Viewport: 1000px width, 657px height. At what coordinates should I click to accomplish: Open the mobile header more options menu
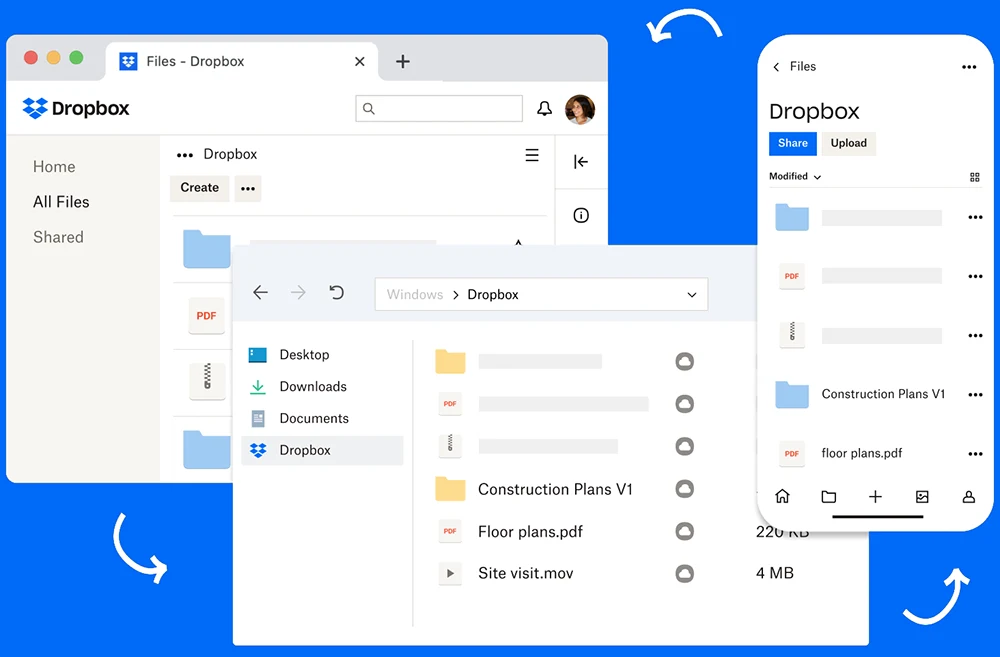pos(969,67)
